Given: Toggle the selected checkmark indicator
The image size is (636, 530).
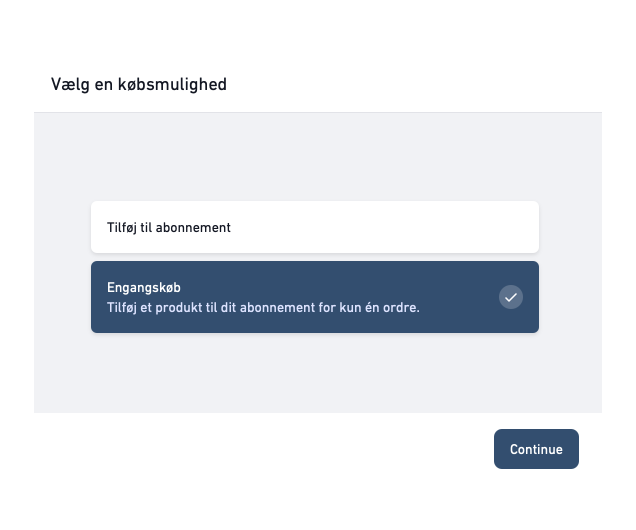Looking at the screenshot, I should (x=510, y=297).
